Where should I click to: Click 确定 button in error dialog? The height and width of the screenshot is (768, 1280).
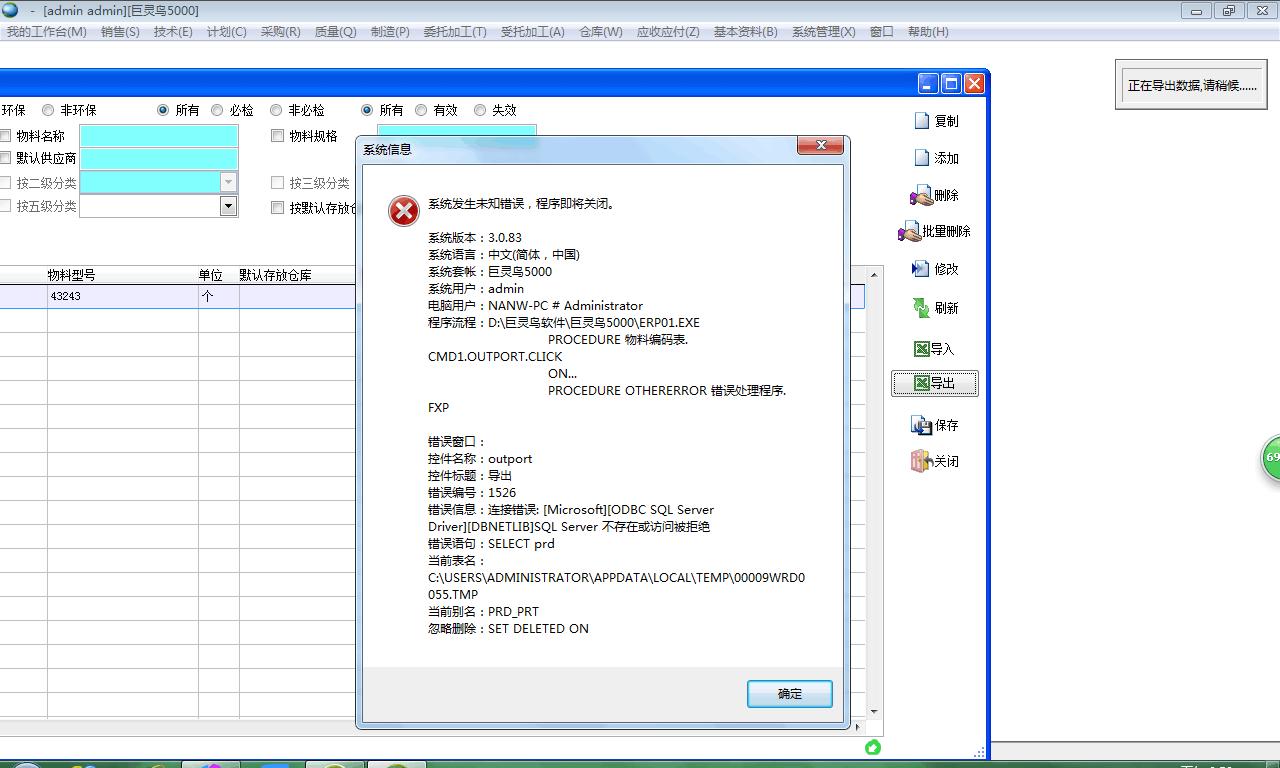(x=789, y=693)
